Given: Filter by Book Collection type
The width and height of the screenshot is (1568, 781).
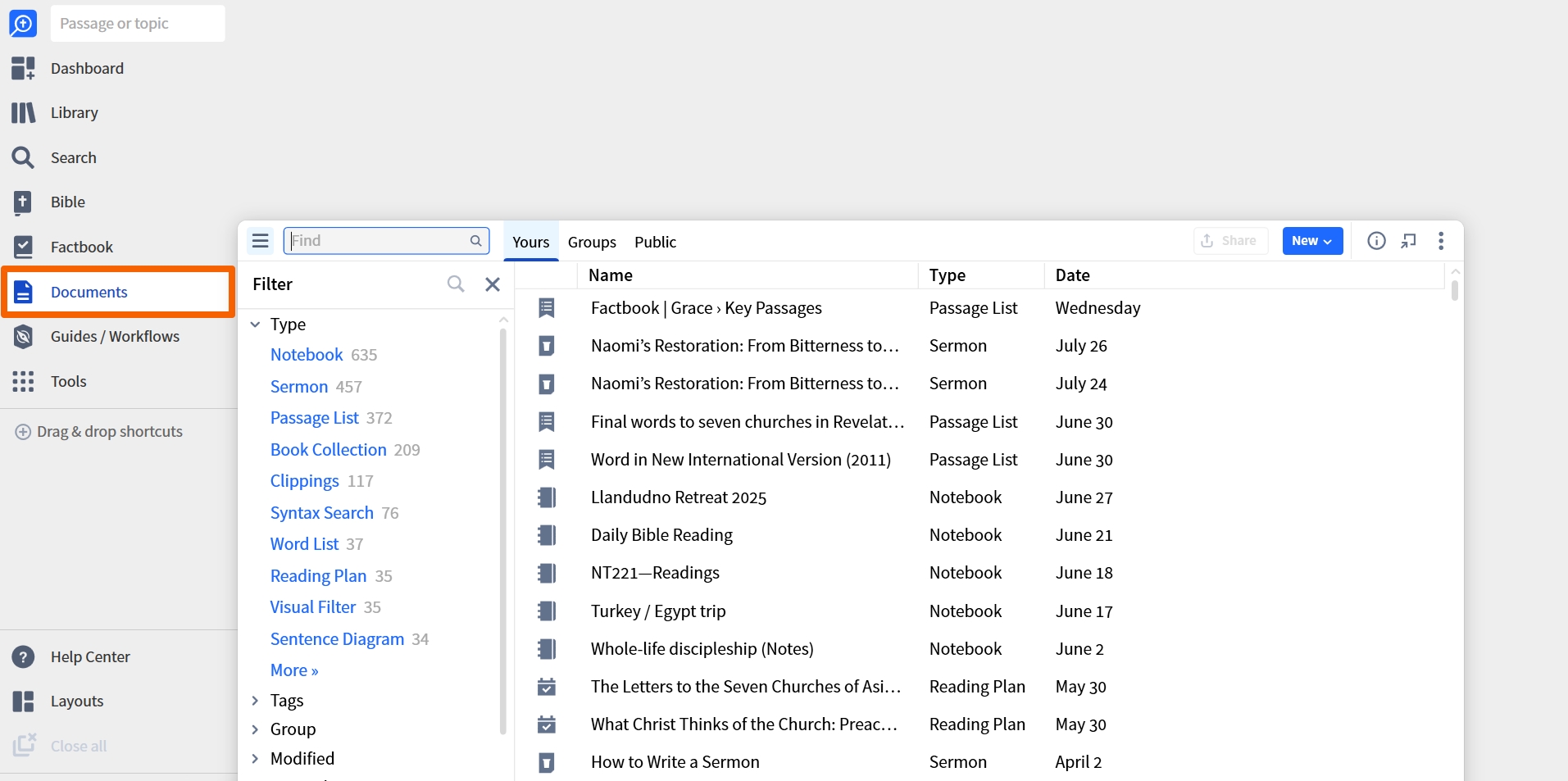Looking at the screenshot, I should [x=329, y=450].
